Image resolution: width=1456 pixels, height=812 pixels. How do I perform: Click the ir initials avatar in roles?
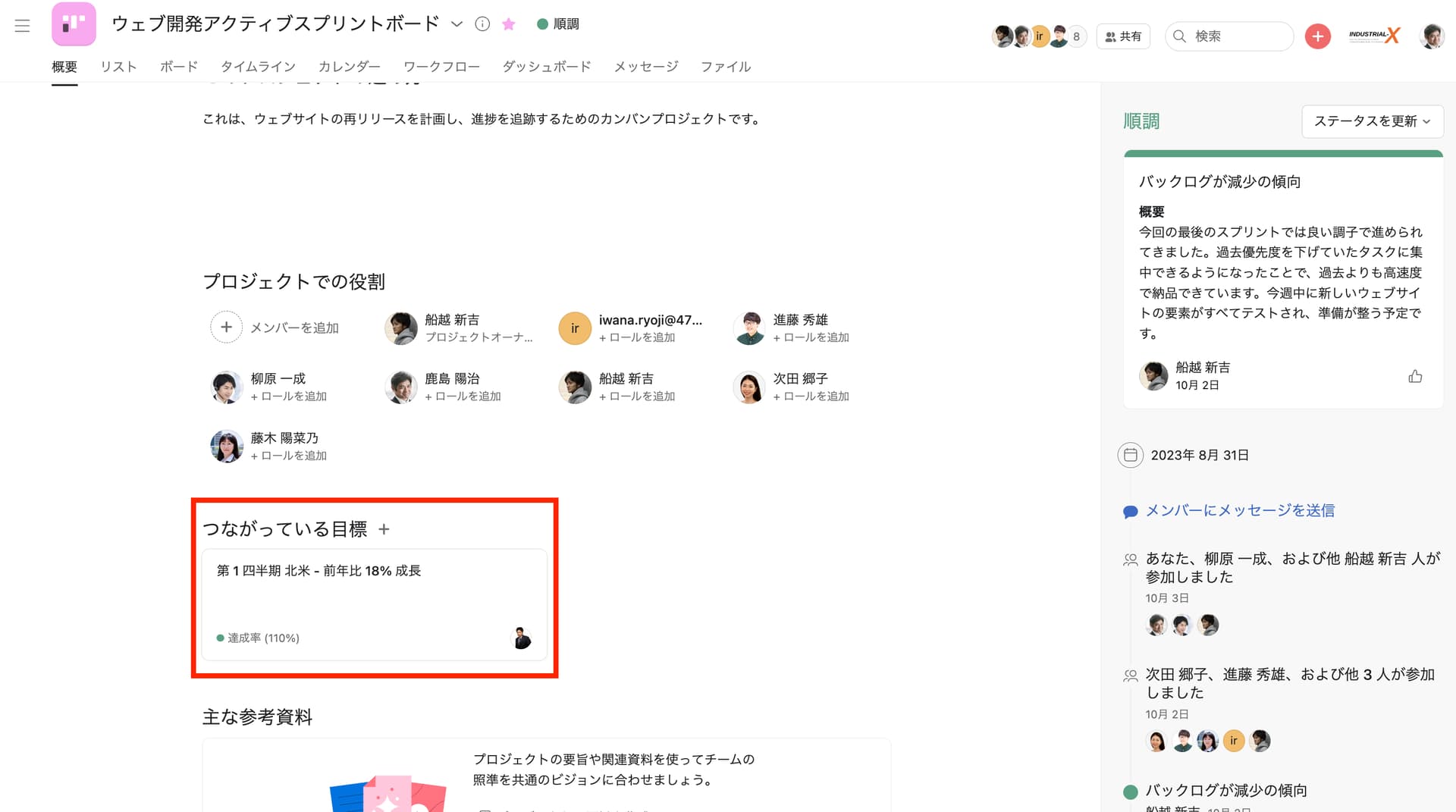click(x=575, y=328)
